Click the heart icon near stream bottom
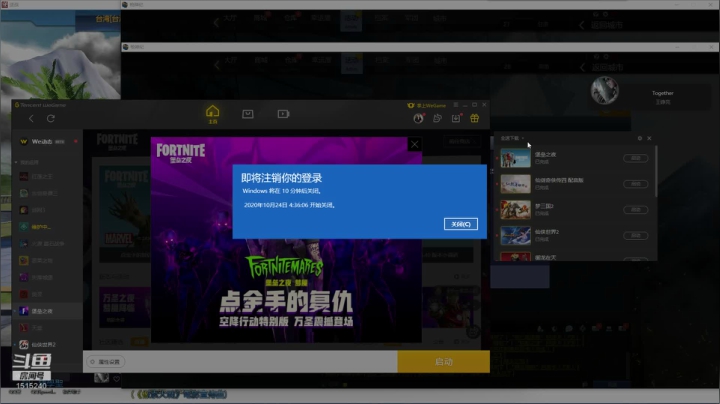Viewport: 720px width, 404px height. (x=117, y=379)
